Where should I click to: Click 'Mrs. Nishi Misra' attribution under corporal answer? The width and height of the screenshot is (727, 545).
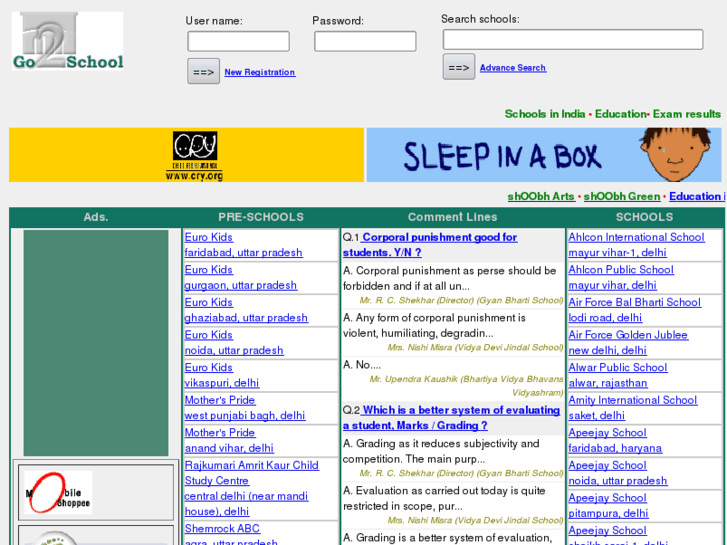tap(475, 347)
